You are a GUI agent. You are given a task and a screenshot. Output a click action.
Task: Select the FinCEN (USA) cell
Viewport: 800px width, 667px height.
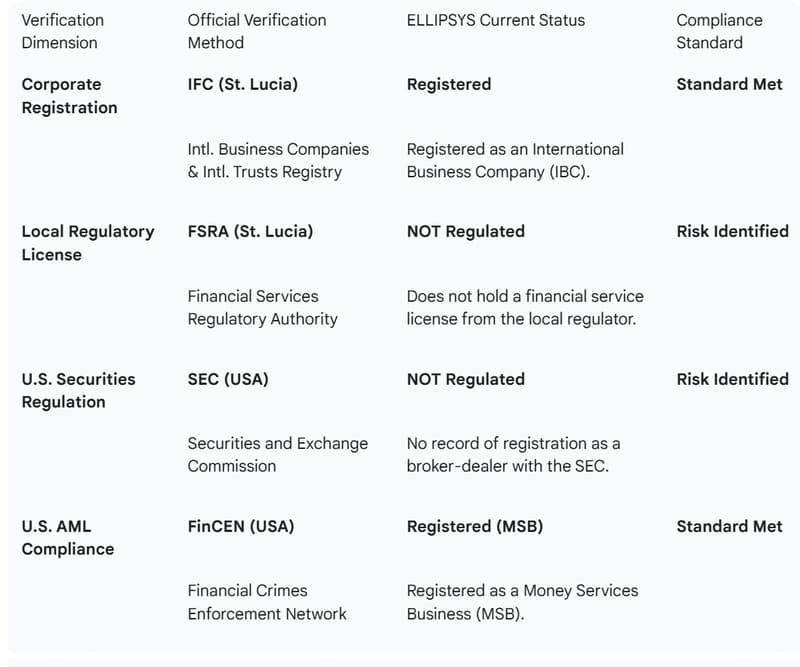[x=241, y=526]
